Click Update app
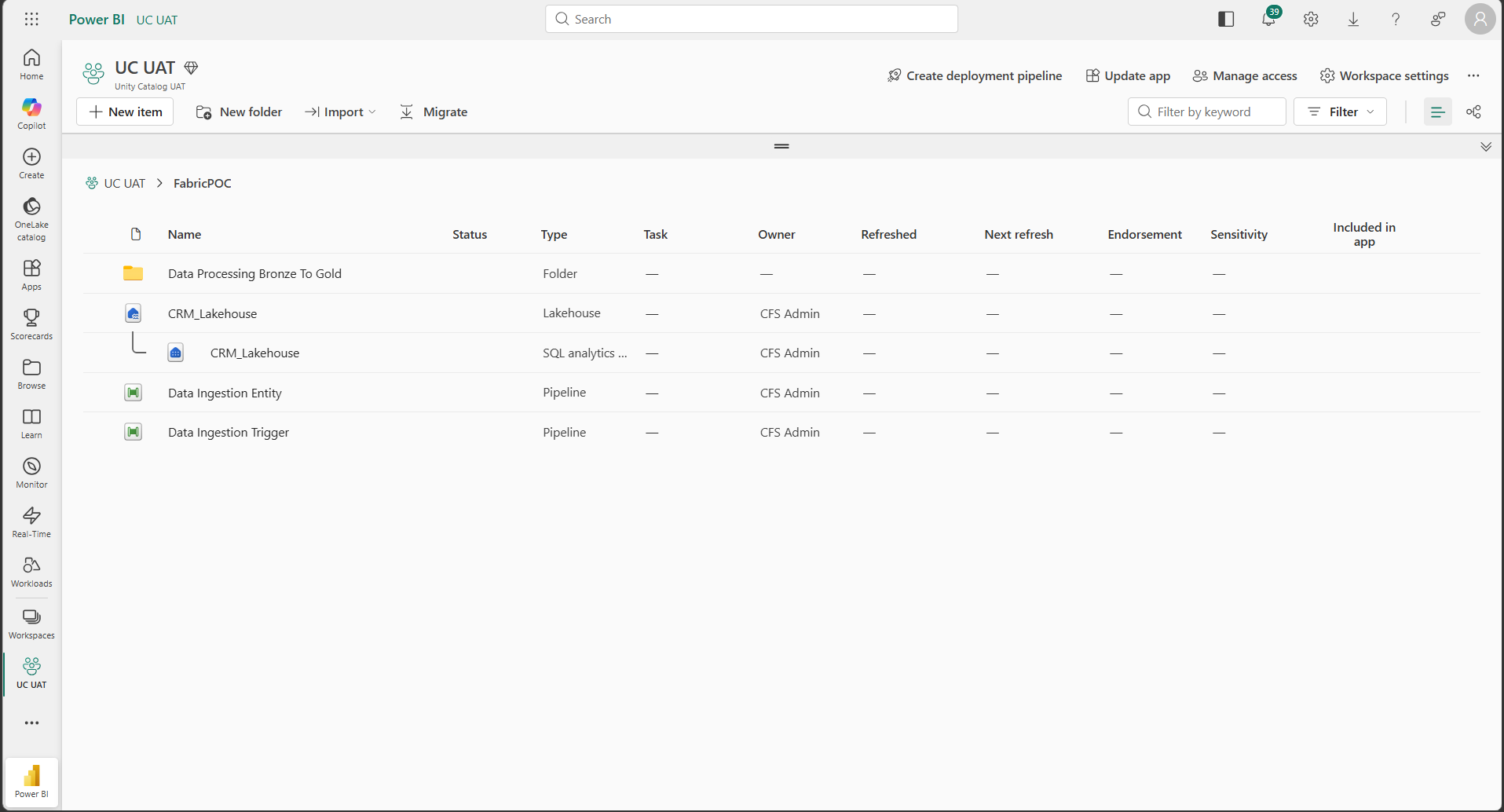 (x=1129, y=75)
